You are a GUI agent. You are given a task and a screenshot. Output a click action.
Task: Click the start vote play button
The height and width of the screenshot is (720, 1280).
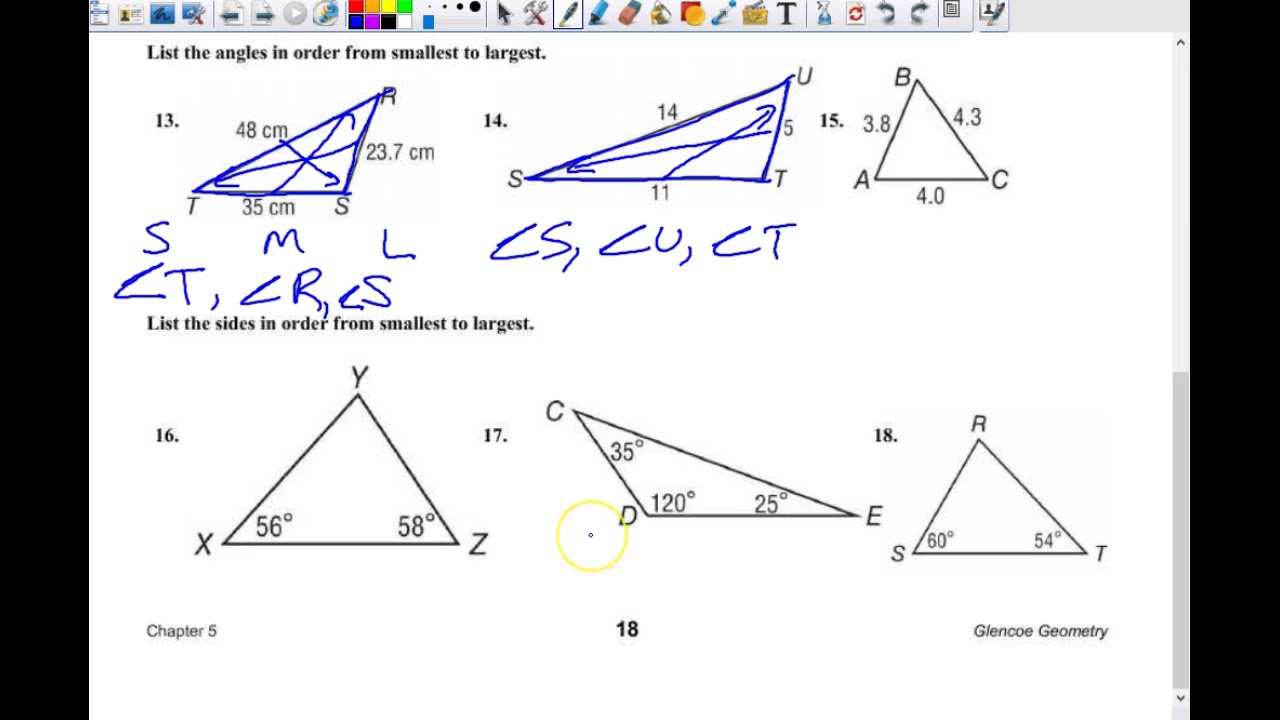click(x=295, y=13)
